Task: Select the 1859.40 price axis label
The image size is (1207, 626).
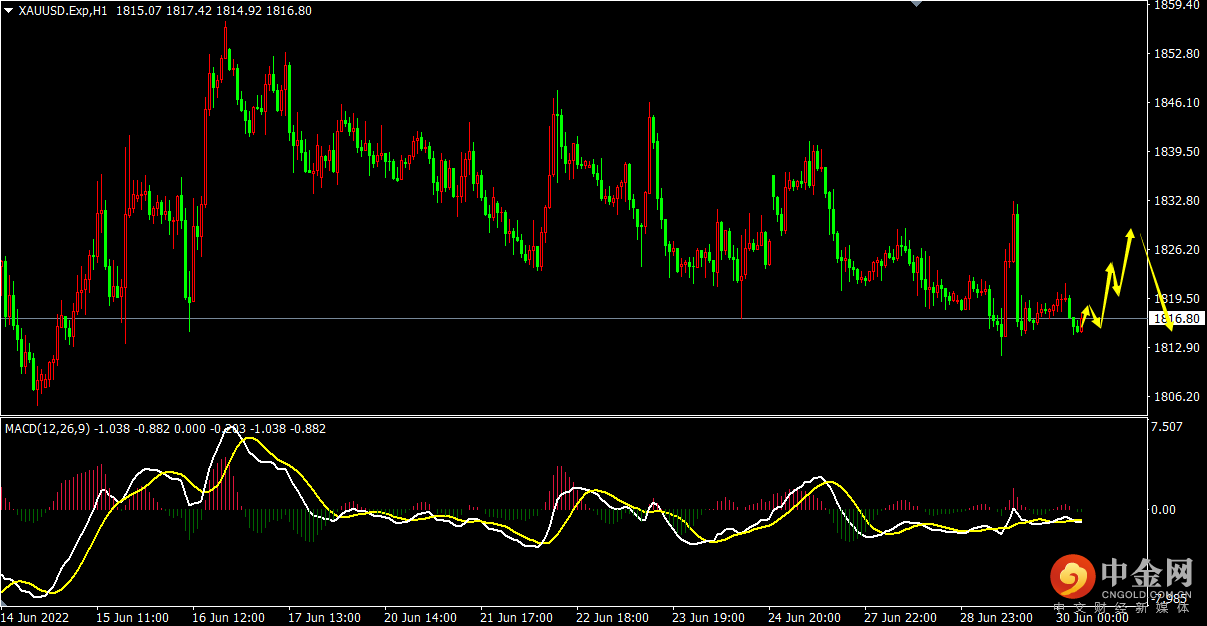Action: (x=1176, y=5)
